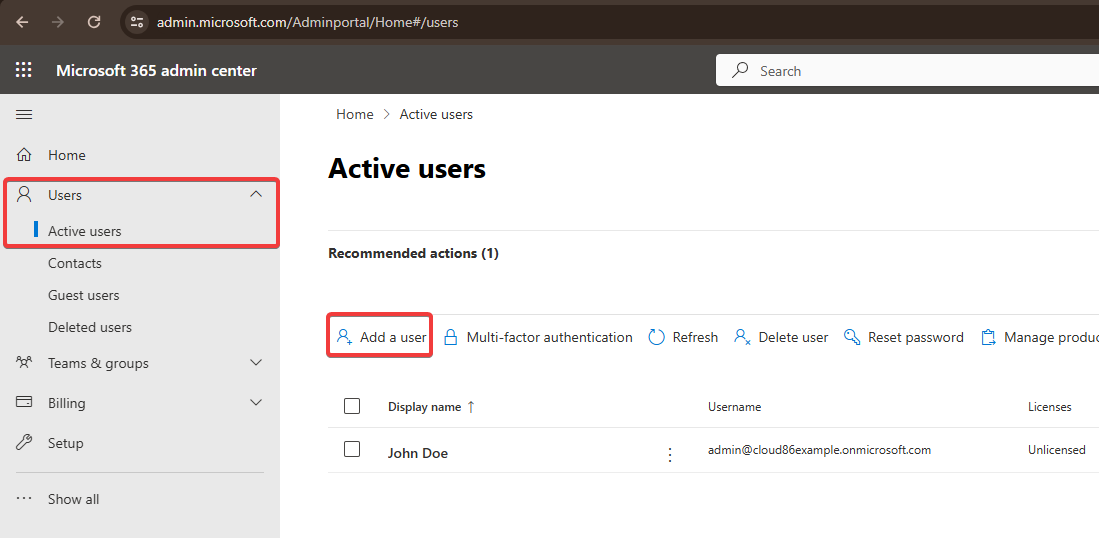Screen dimensions: 1099x538
Task: Open Contacts in sidebar
Action: (x=75, y=263)
